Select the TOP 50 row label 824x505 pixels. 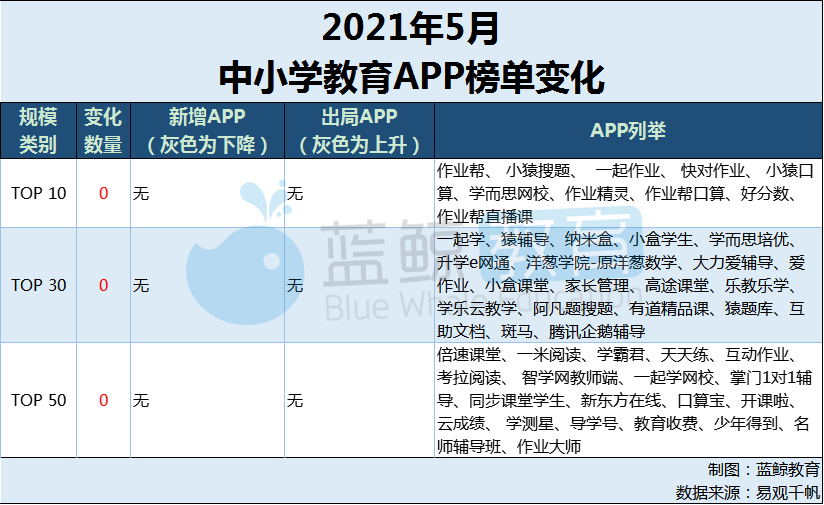coord(39,400)
